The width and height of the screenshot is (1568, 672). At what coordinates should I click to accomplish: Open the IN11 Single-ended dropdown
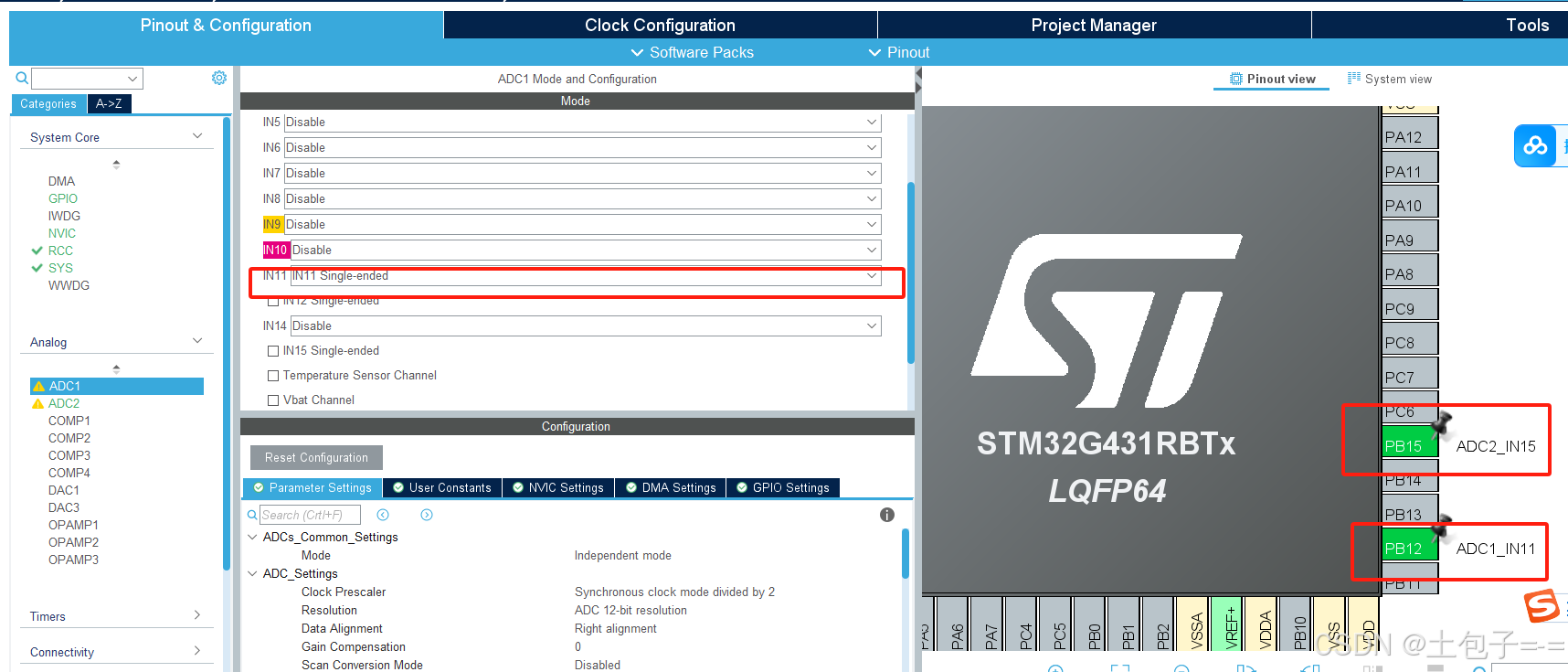[x=586, y=276]
